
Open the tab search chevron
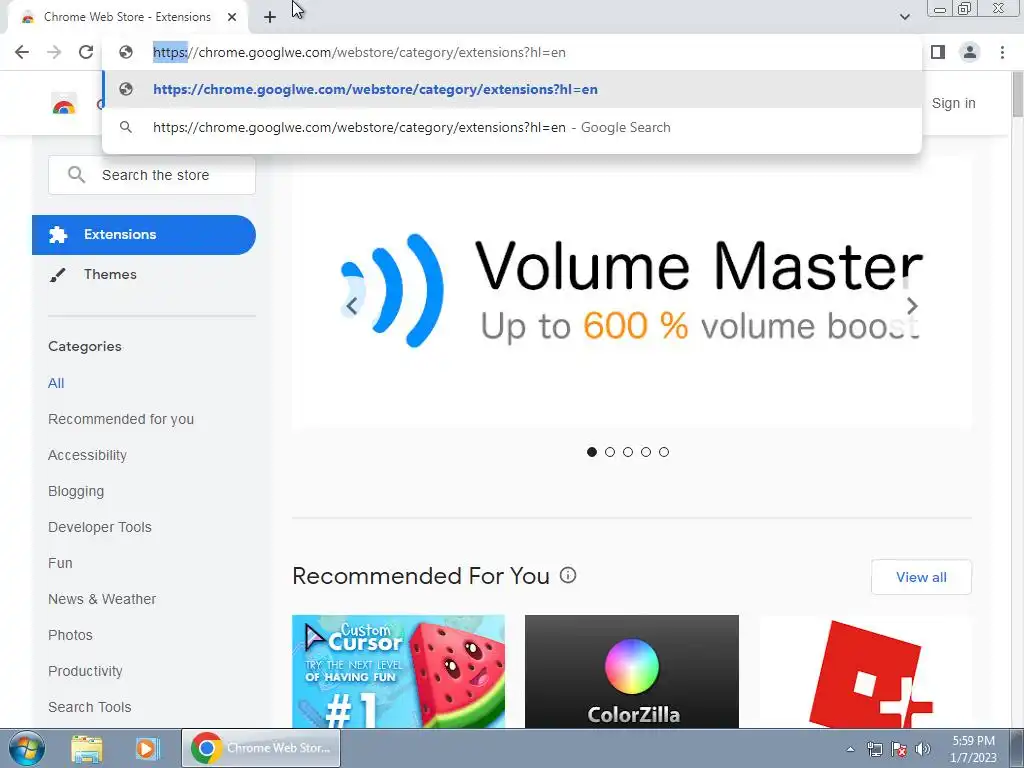[x=904, y=17]
